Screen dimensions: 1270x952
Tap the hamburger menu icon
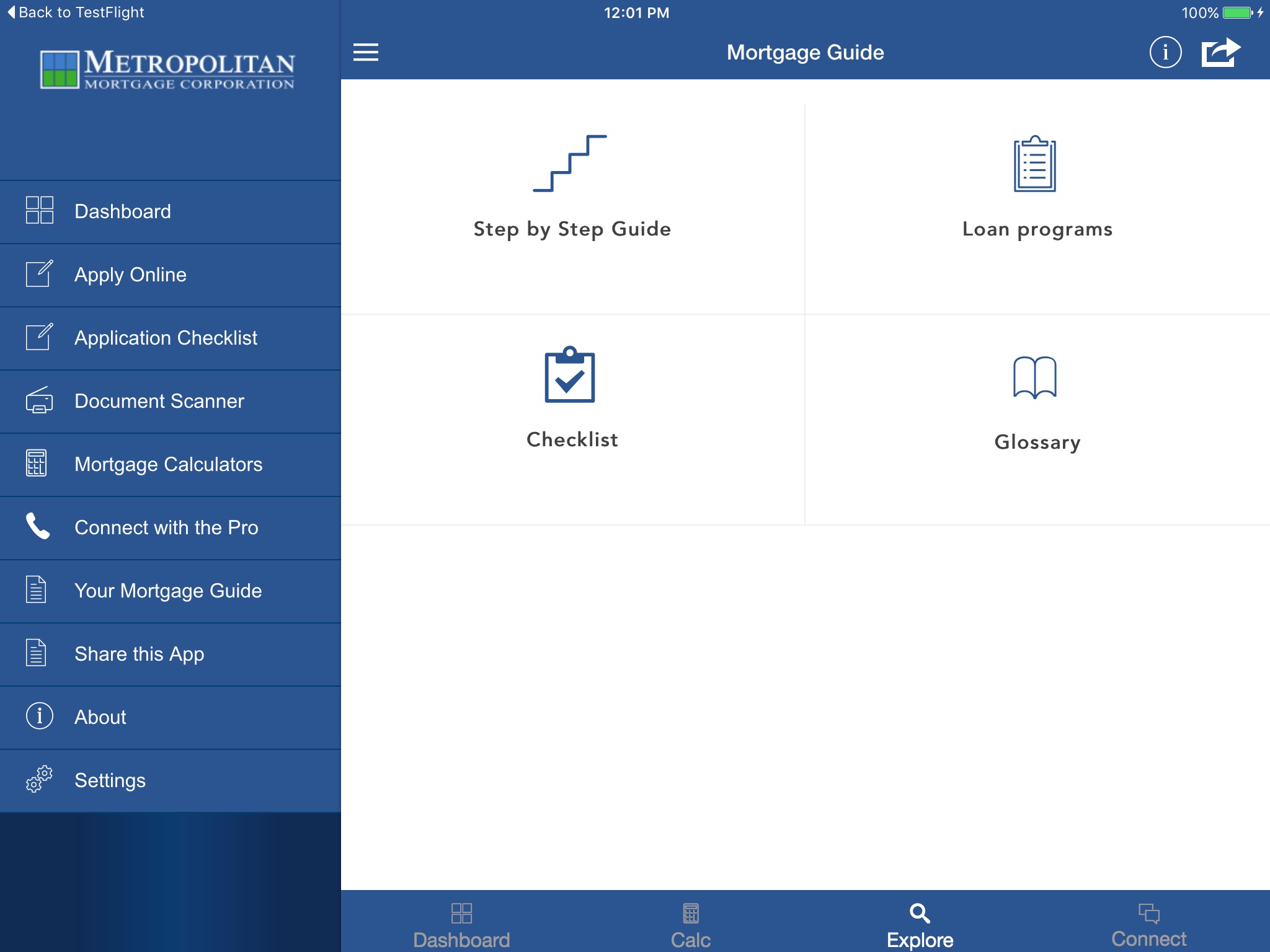coord(365,52)
